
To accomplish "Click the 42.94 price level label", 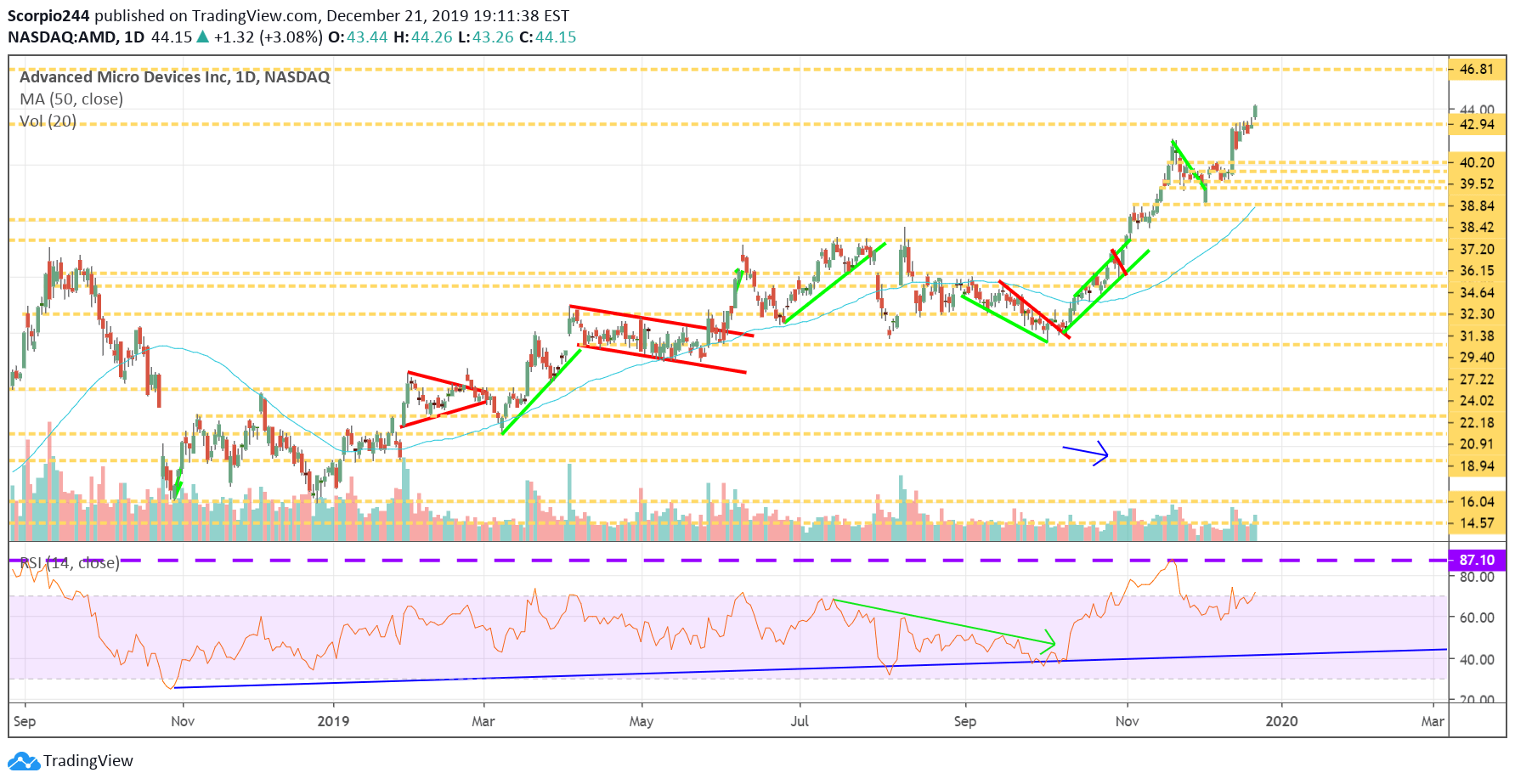I will coord(1477,124).
